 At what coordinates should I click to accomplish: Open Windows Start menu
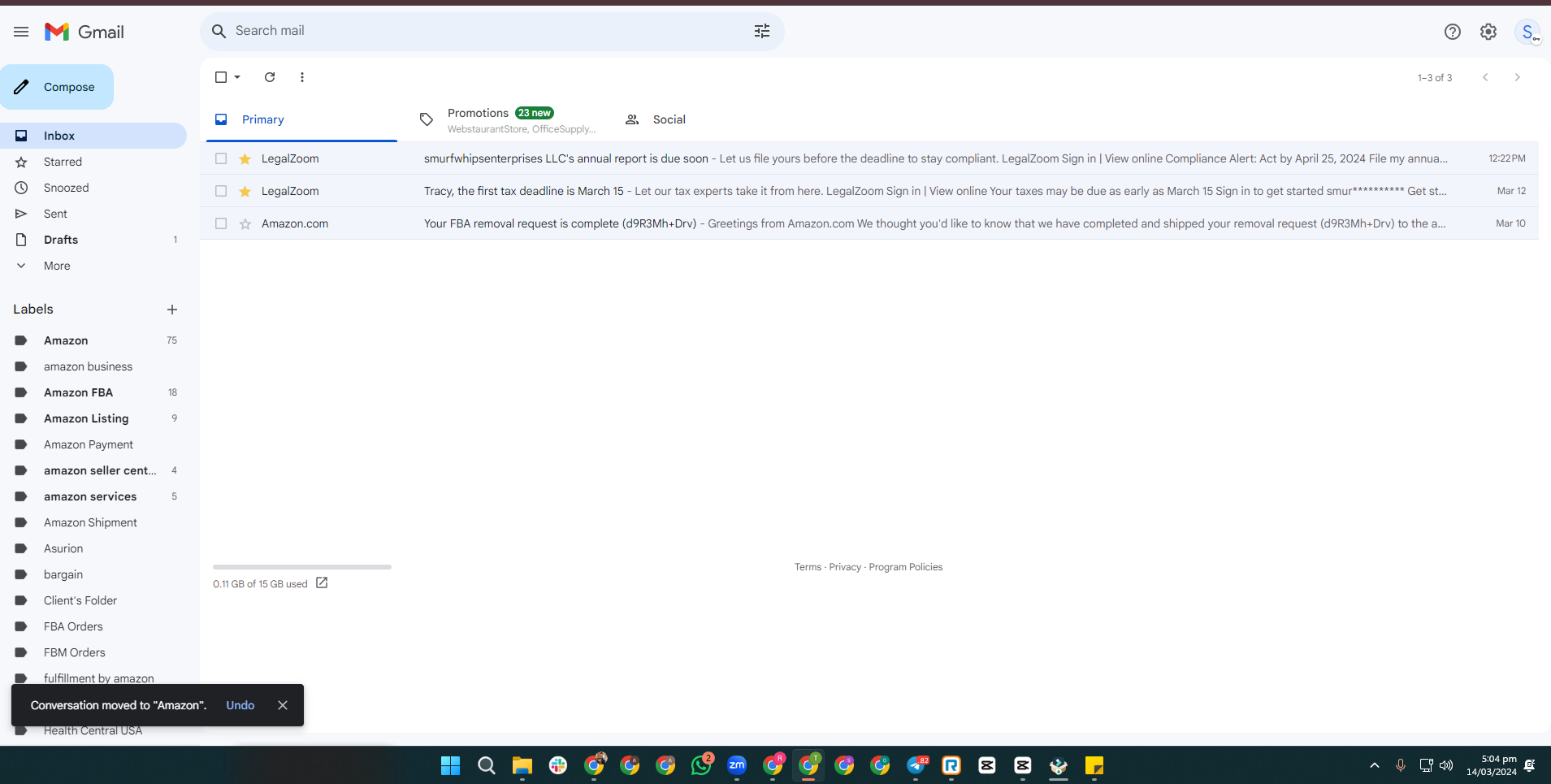[450, 765]
